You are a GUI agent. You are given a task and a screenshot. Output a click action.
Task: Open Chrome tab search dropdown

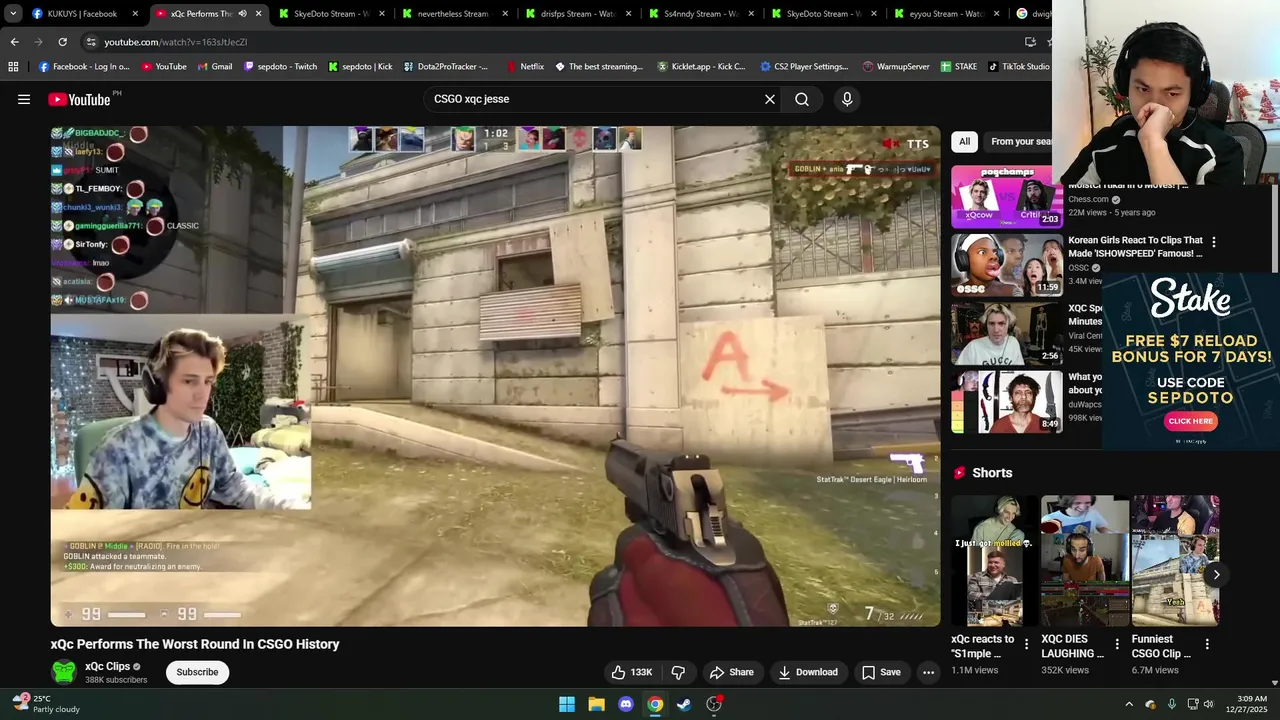(x=13, y=14)
